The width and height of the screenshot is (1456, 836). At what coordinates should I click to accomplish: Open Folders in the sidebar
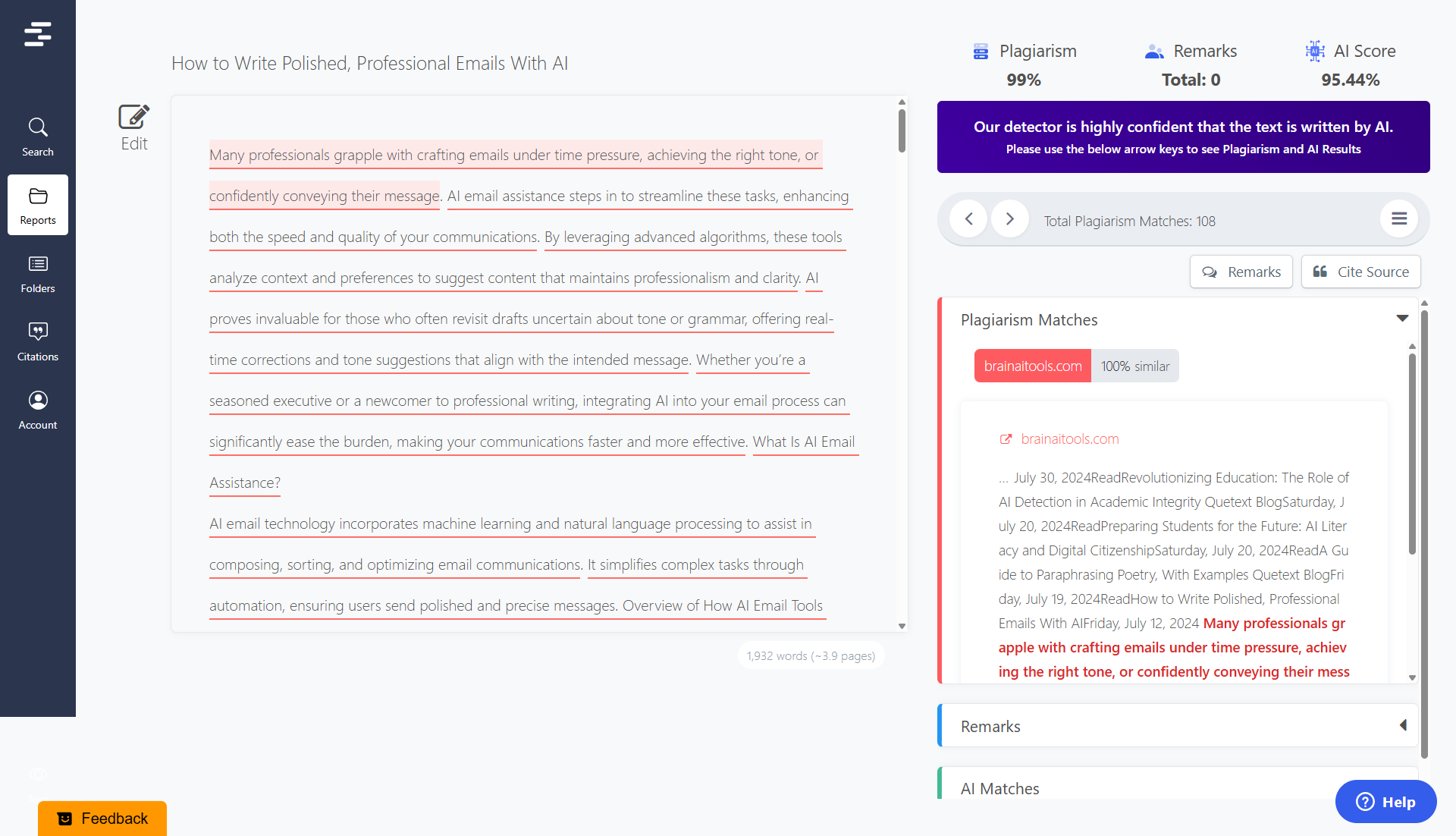(37, 274)
